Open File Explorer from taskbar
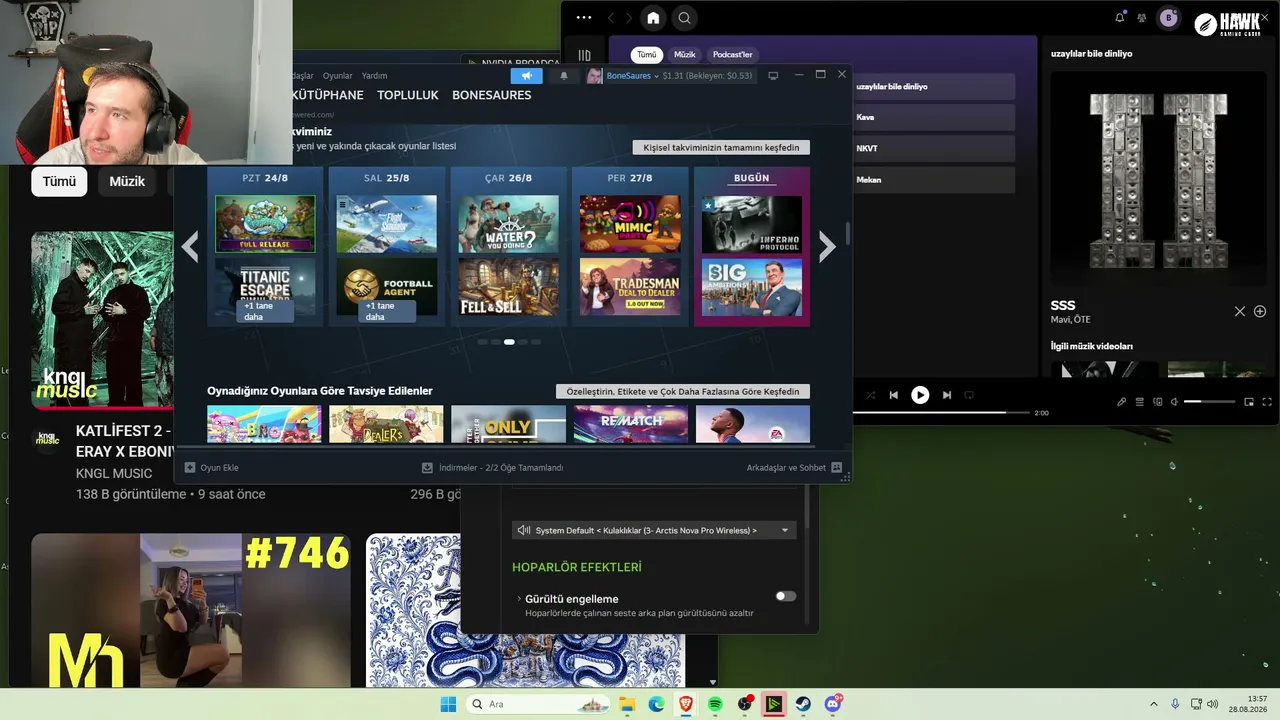 click(627, 704)
